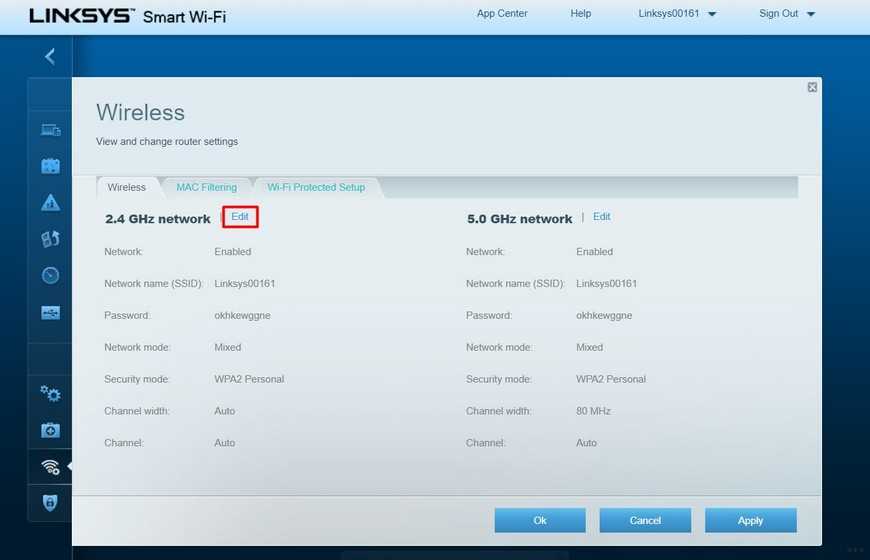Switch to the MAC Filtering tab
The width and height of the screenshot is (870, 560).
pyautogui.click(x=206, y=187)
